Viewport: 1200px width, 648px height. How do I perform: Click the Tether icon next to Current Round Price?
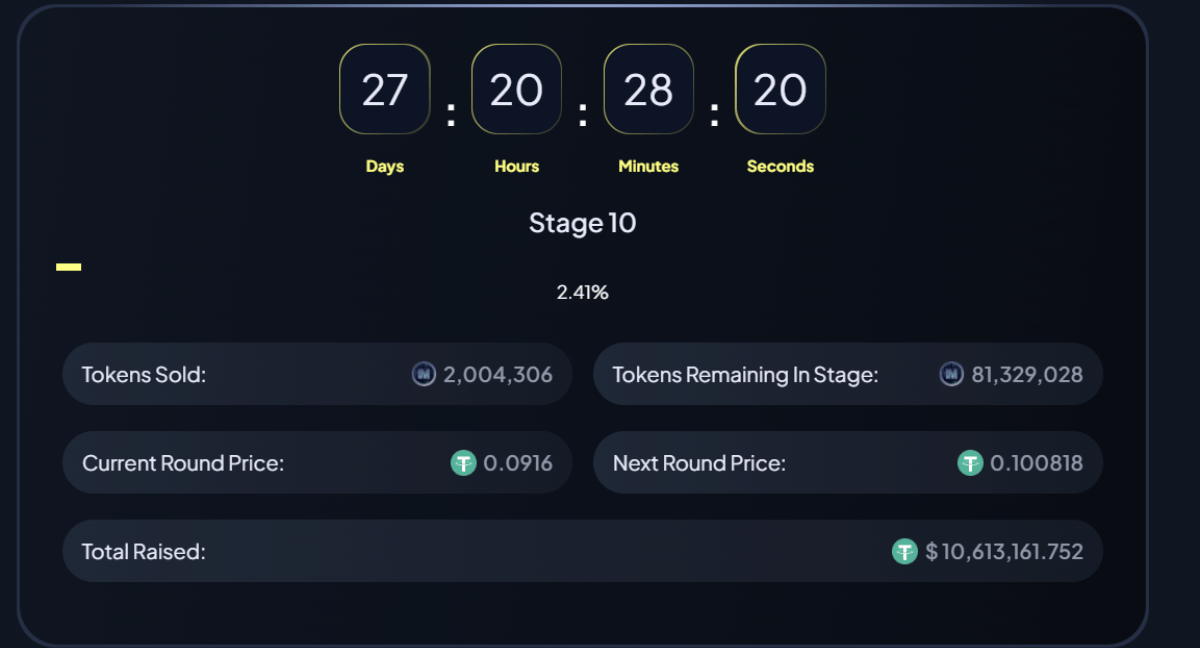point(463,463)
